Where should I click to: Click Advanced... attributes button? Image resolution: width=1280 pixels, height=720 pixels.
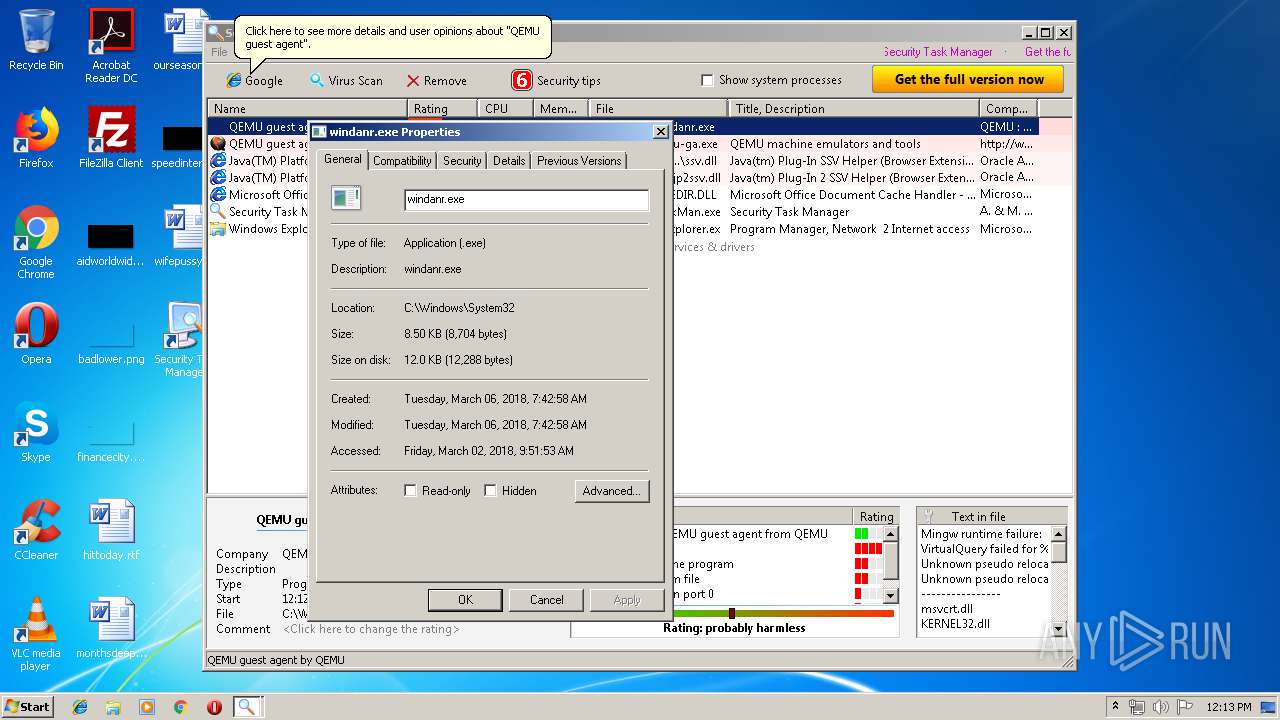pyautogui.click(x=612, y=491)
